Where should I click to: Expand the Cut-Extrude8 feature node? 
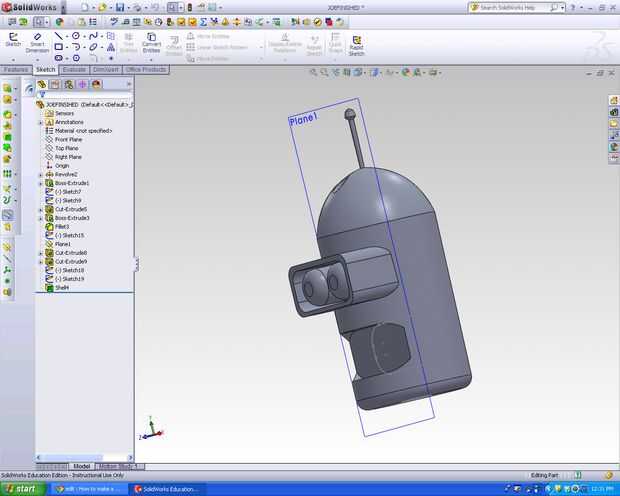40,253
